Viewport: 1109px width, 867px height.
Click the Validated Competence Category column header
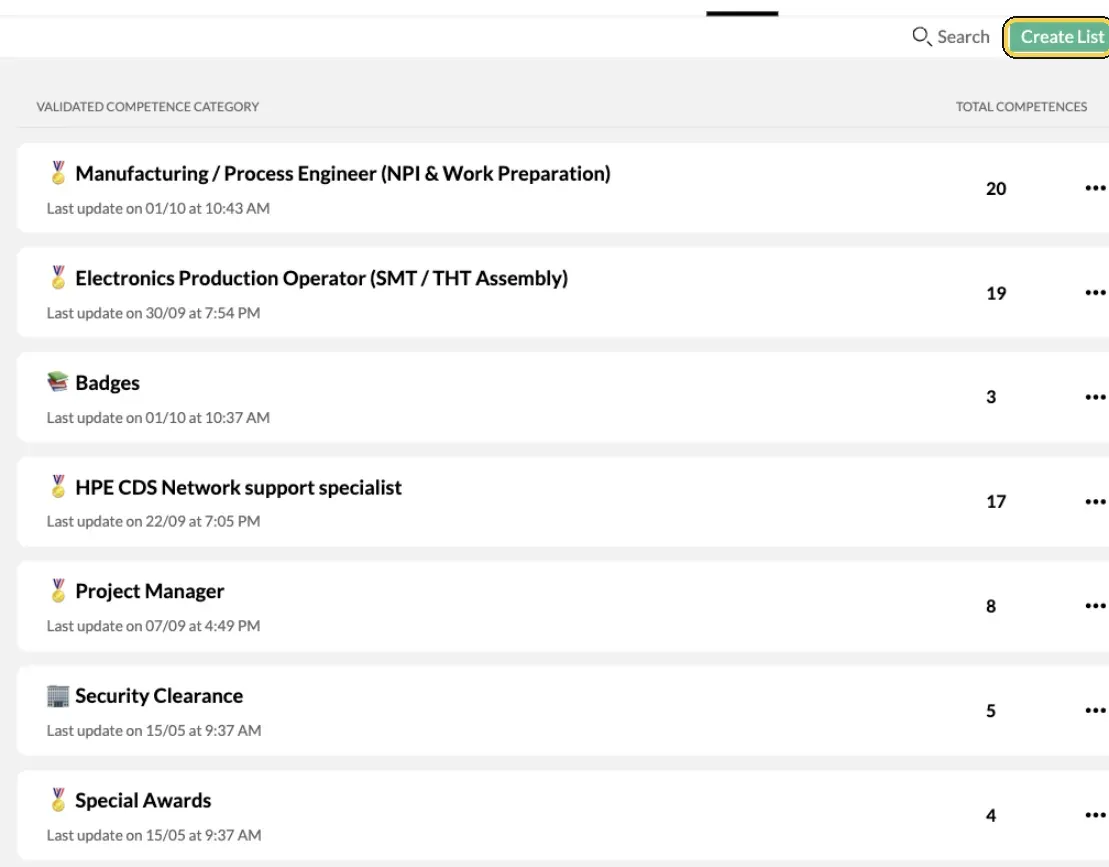148,107
